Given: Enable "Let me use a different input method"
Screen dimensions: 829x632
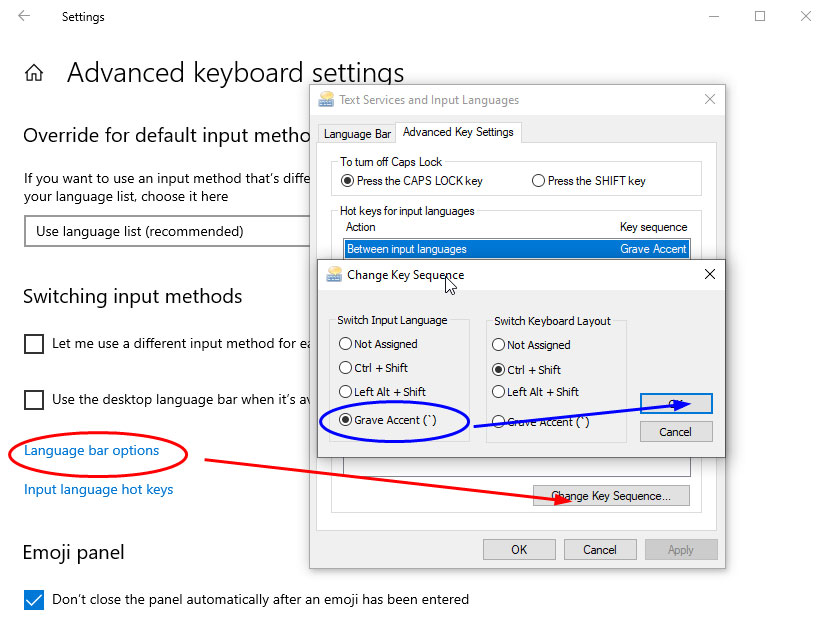Looking at the screenshot, I should (34, 343).
